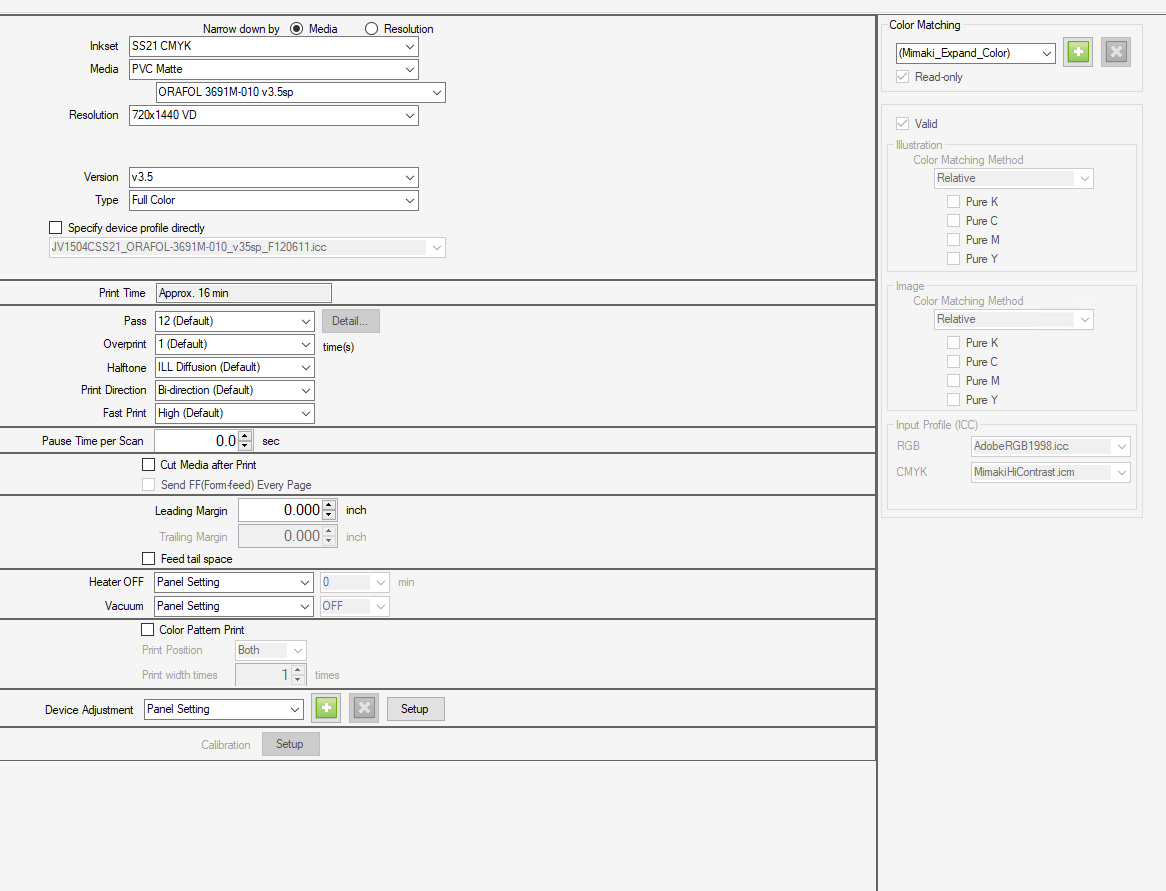This screenshot has width=1166, height=891.
Task: Increase the Print width times value
Action: (x=298, y=670)
